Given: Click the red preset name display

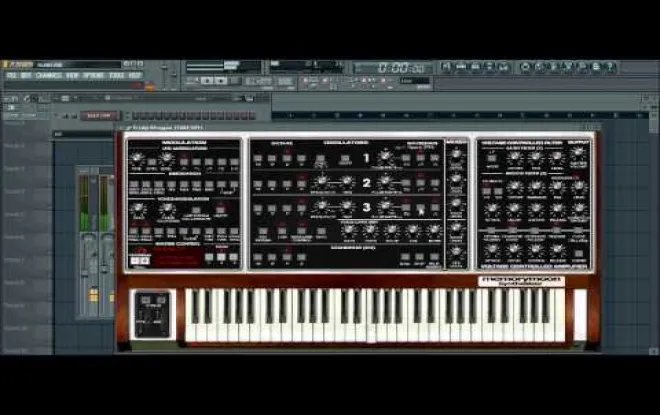Looking at the screenshot, I should 177,256.
